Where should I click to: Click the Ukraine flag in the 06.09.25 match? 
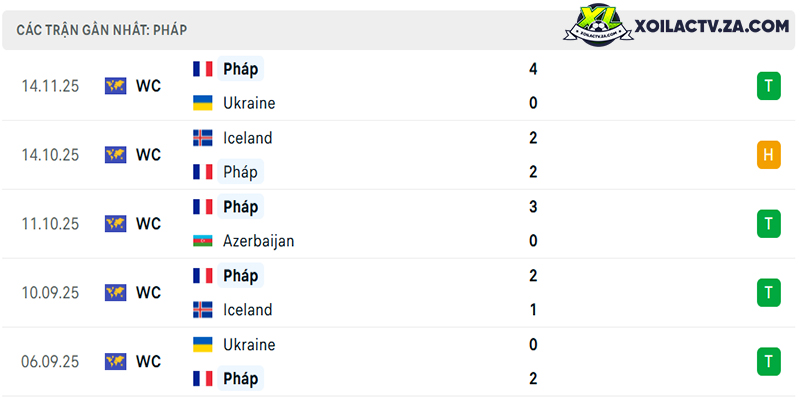point(203,344)
